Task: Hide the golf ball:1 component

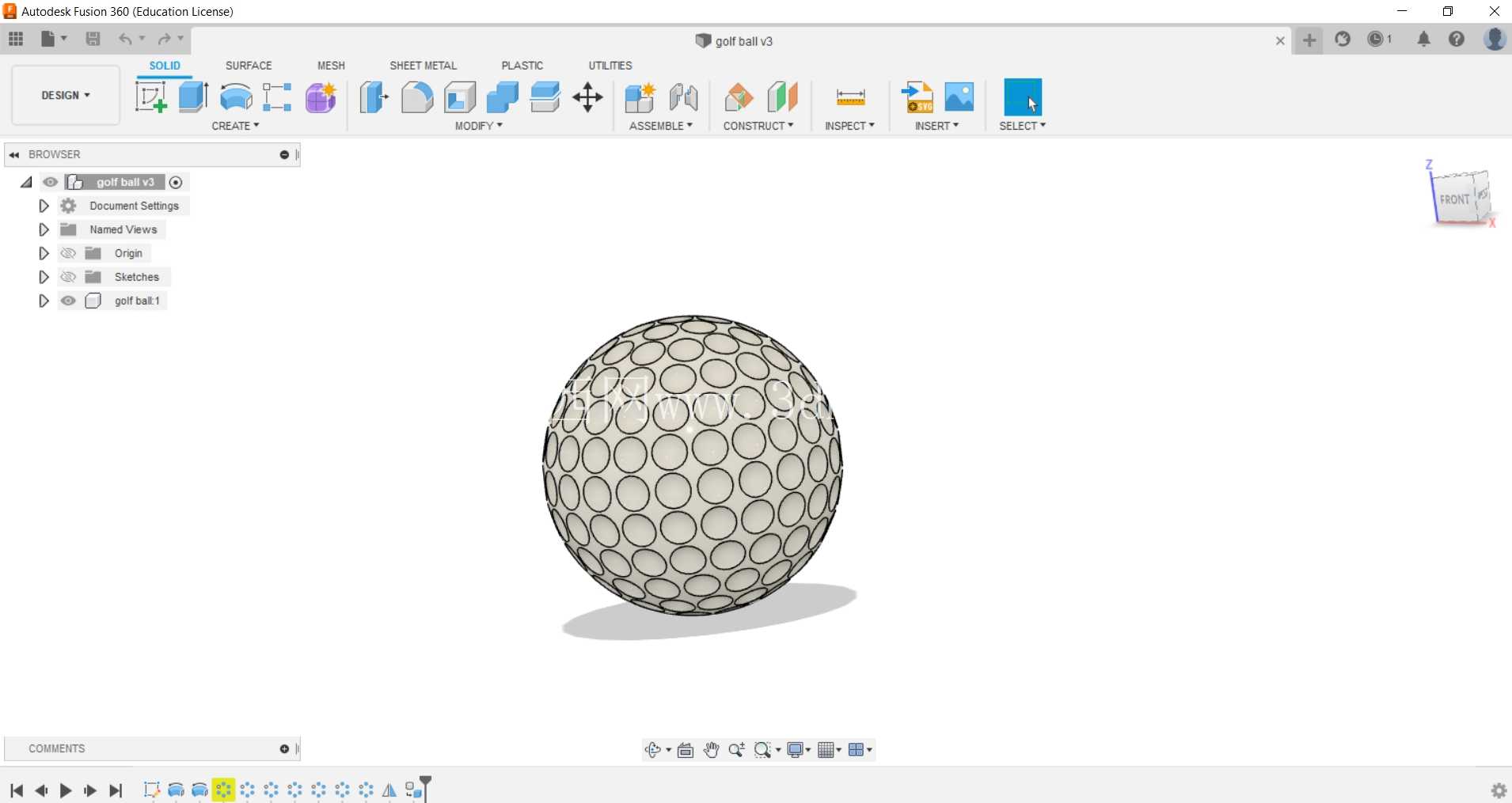Action: point(68,301)
